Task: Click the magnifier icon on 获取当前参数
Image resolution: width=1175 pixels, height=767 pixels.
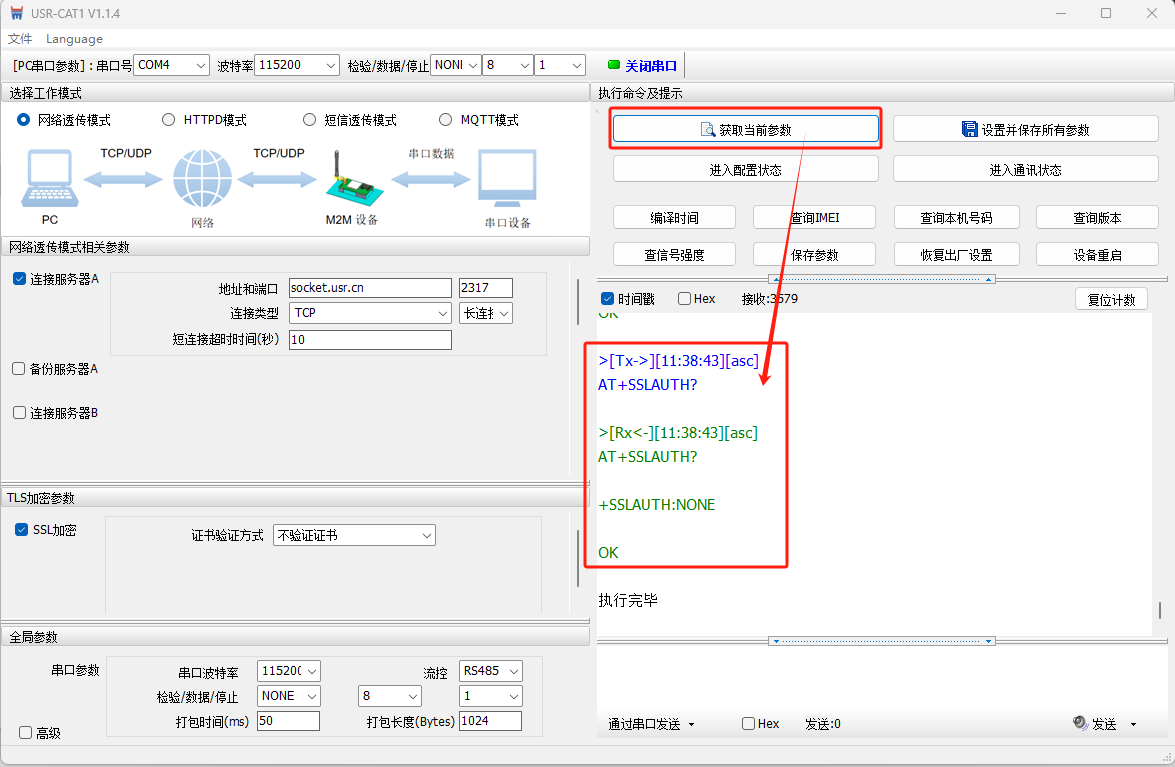Action: [708, 130]
